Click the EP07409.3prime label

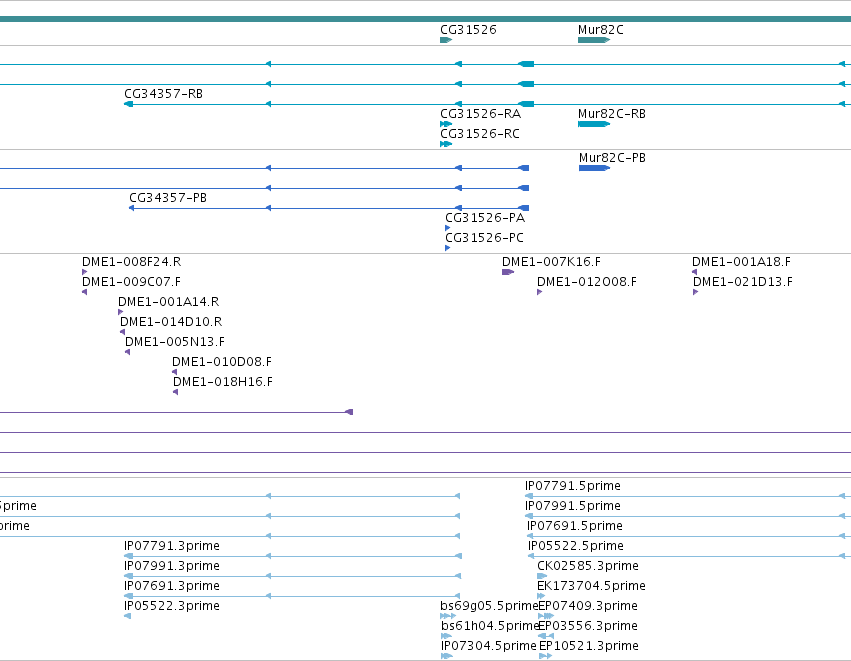[x=588, y=606]
